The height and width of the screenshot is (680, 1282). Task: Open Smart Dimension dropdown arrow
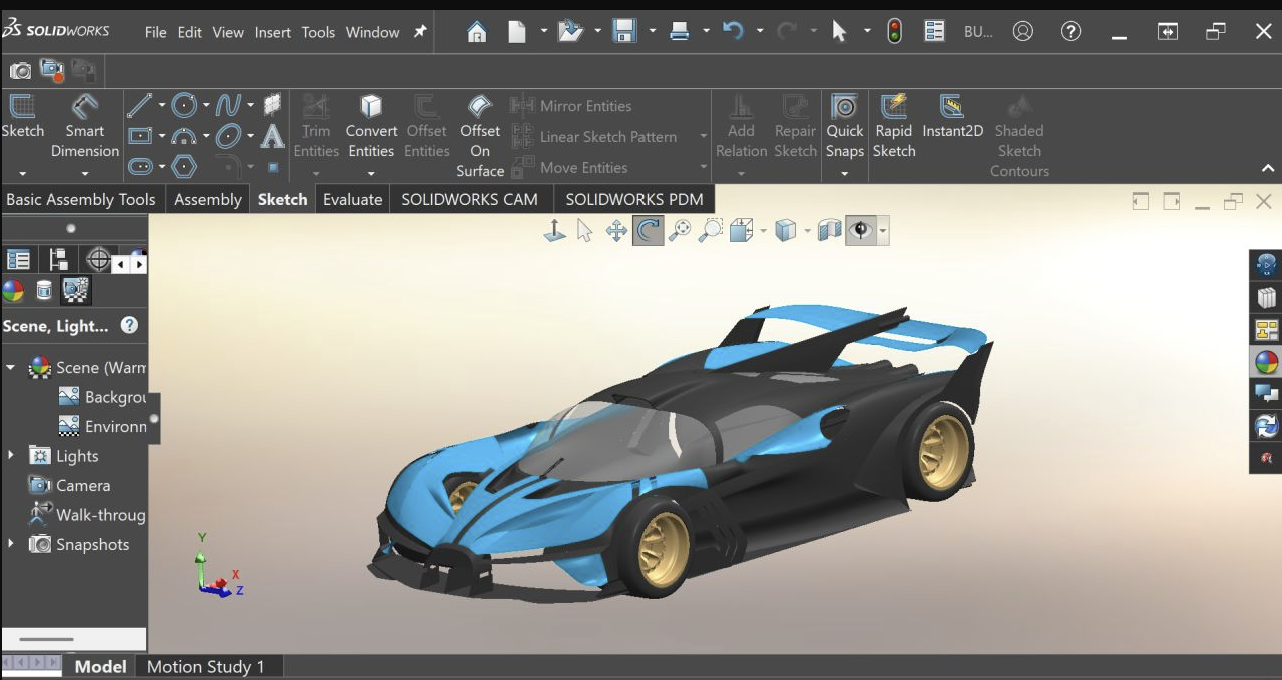85,173
